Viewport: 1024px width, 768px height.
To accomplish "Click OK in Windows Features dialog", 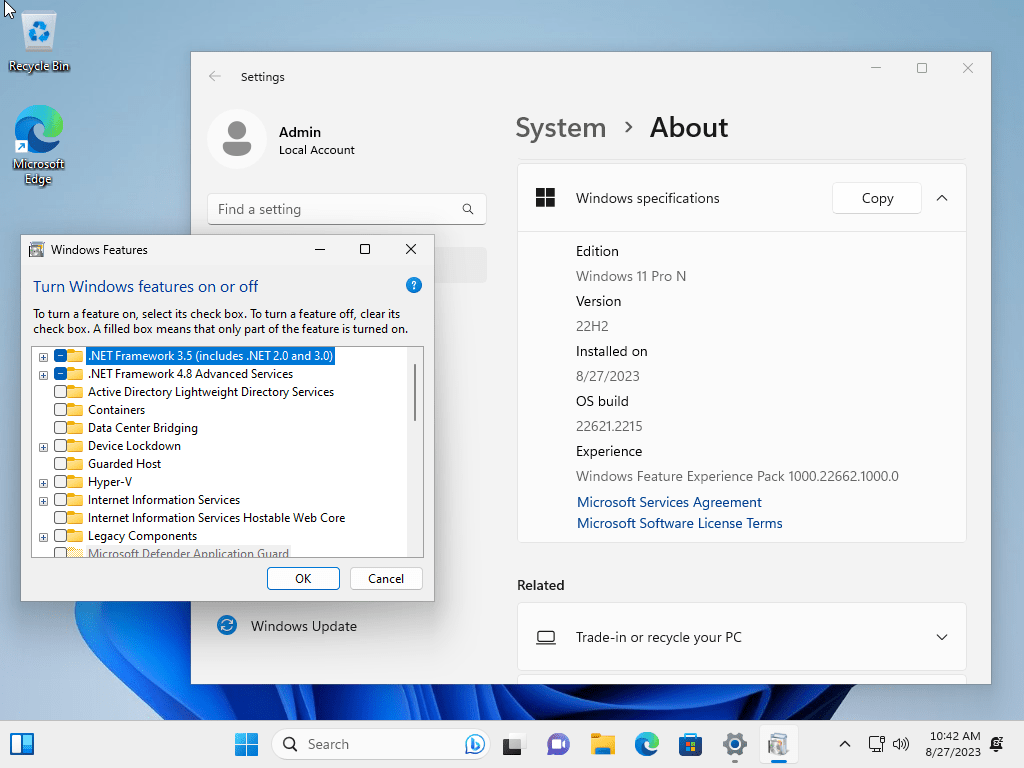I will tap(303, 579).
